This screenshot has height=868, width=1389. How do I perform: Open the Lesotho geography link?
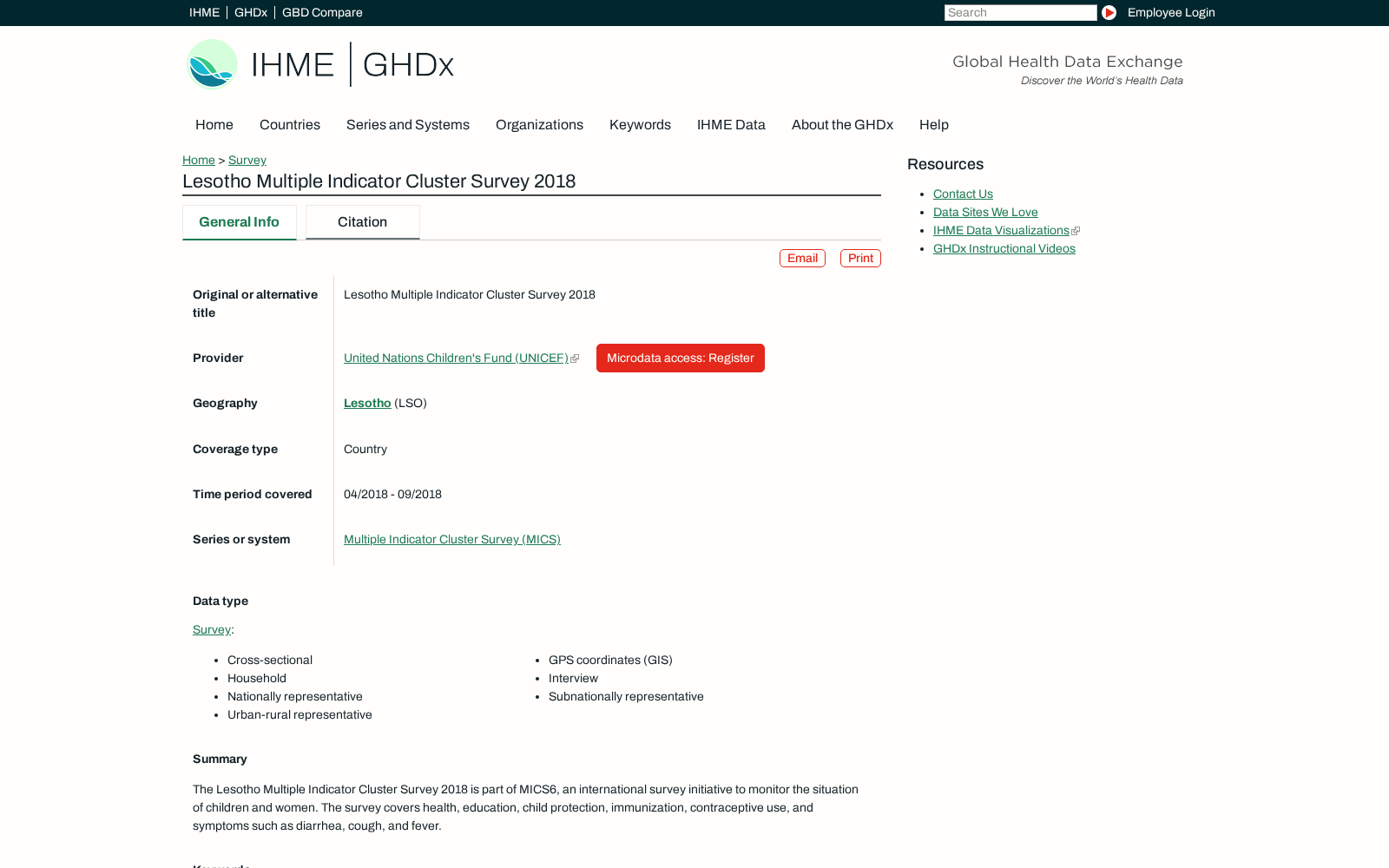point(367,404)
